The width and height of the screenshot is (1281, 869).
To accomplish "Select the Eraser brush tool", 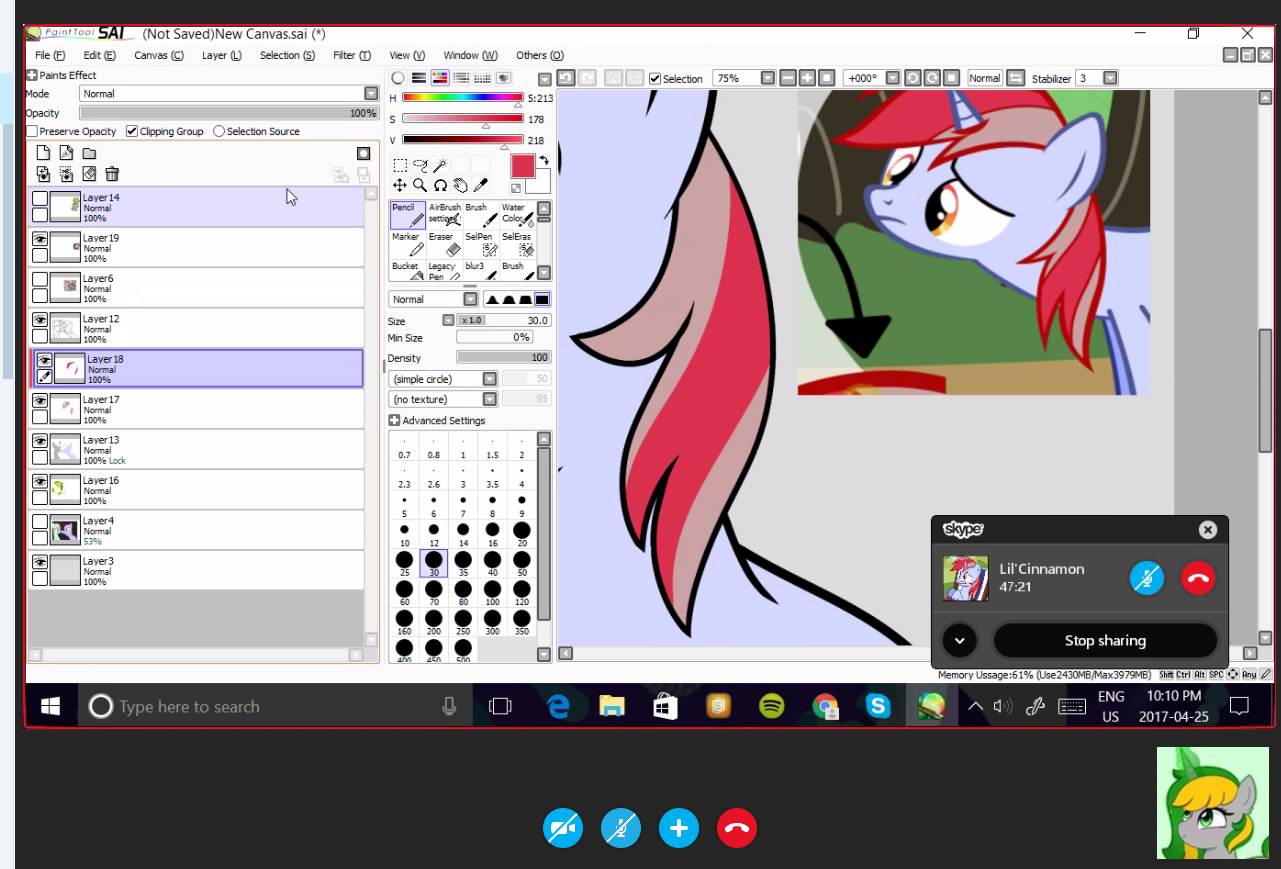I will tap(446, 245).
